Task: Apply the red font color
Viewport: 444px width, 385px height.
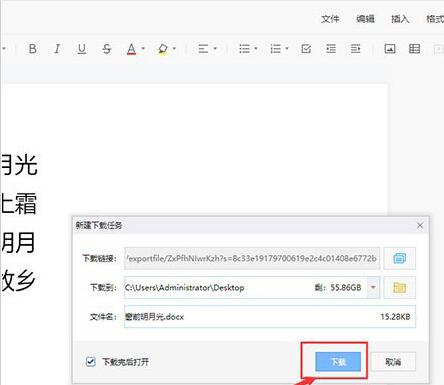Action: click(132, 49)
